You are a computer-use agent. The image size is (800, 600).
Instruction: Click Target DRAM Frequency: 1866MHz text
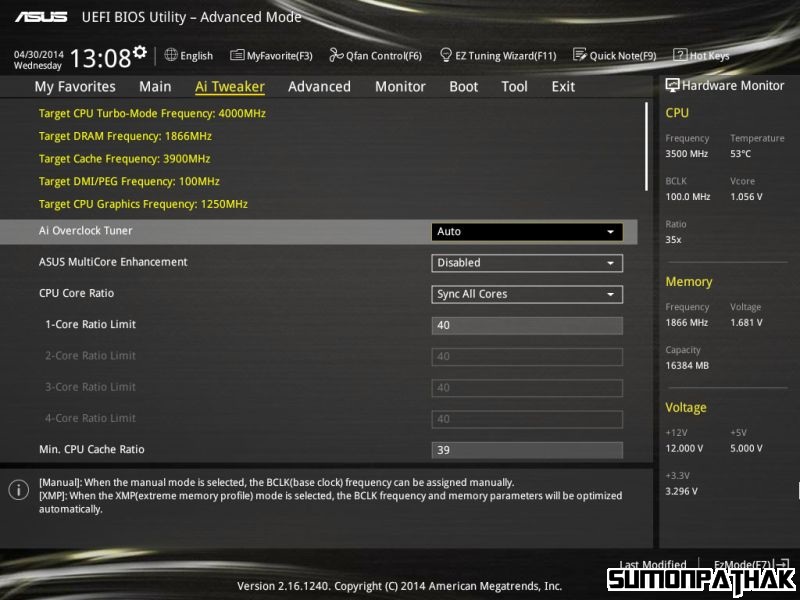click(x=125, y=136)
